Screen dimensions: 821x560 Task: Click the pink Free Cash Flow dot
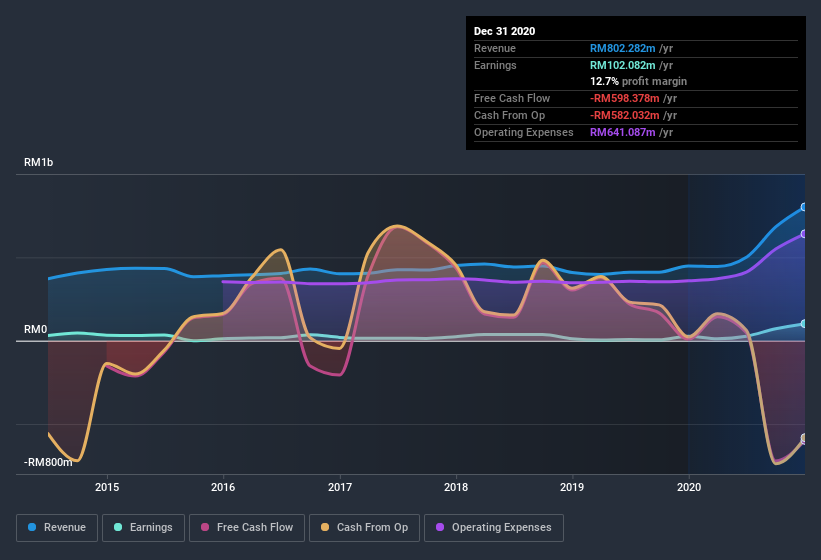[x=205, y=527]
